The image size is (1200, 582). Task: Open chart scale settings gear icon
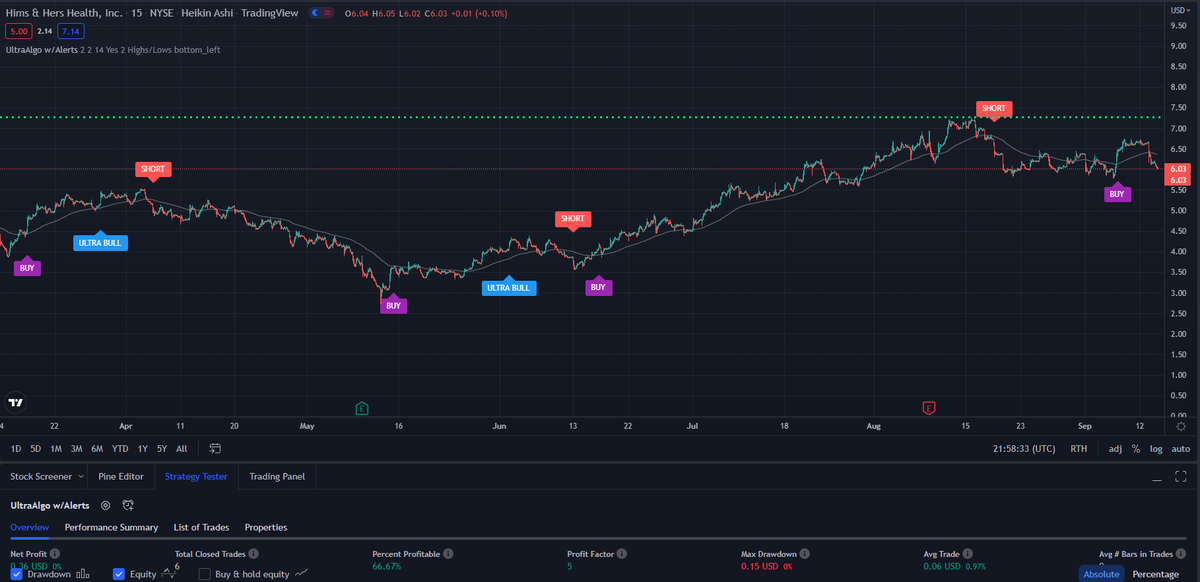(x=1181, y=426)
